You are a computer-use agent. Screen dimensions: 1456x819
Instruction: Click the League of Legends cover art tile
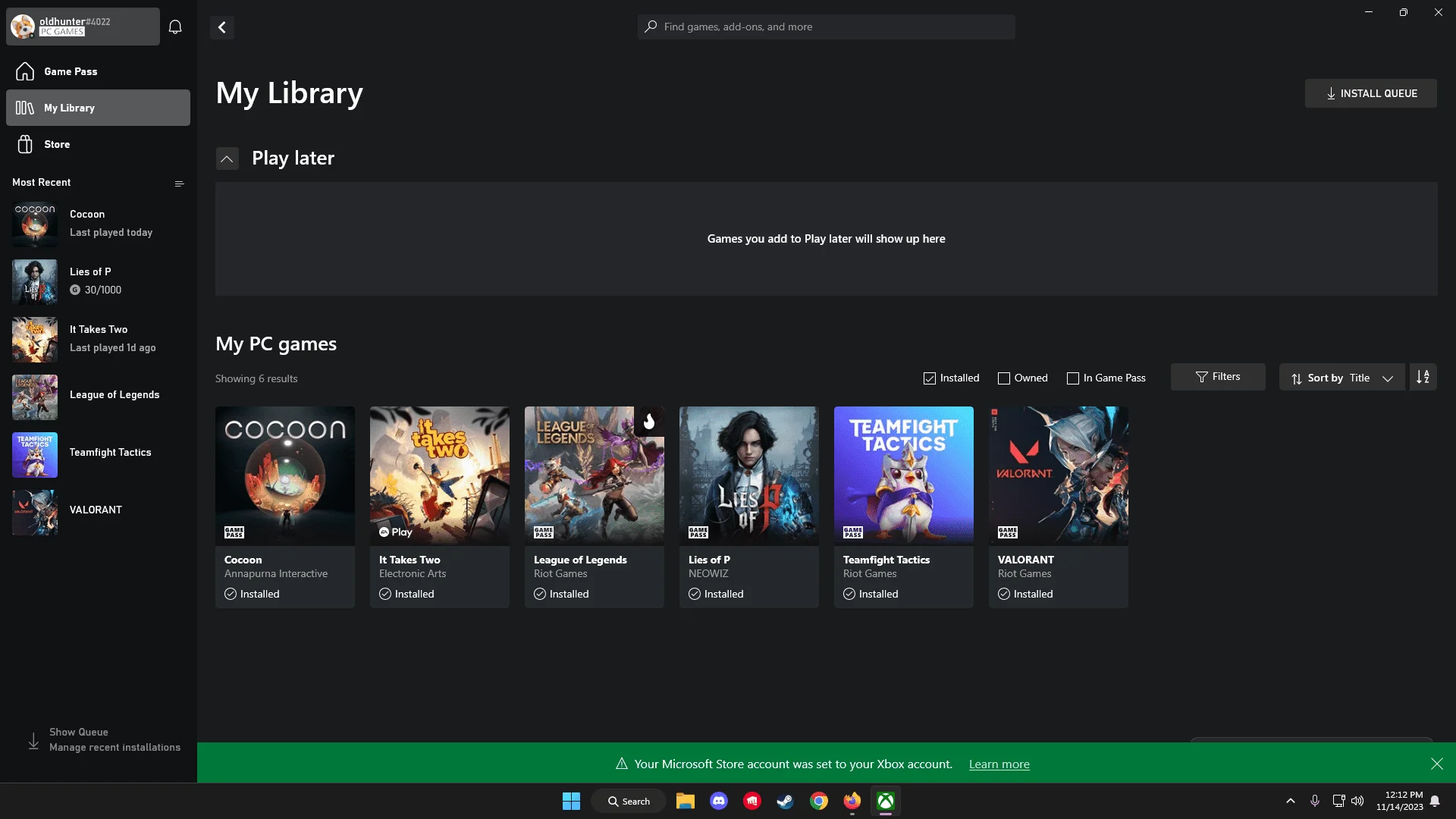pos(595,475)
